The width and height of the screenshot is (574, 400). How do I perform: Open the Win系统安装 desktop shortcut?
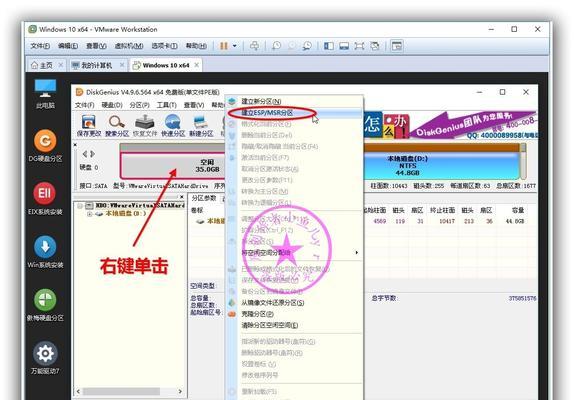[45, 252]
